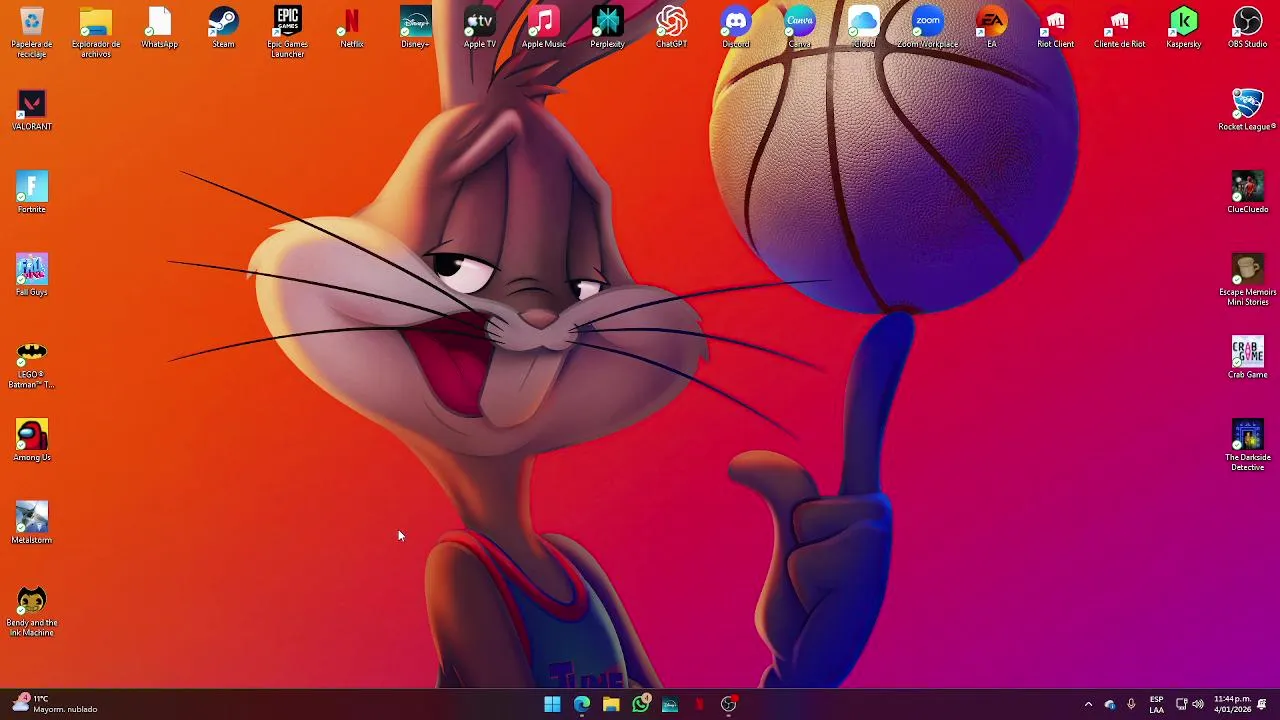Open Microsoft Edge from the taskbar
The image size is (1280, 720).
pyautogui.click(x=581, y=705)
